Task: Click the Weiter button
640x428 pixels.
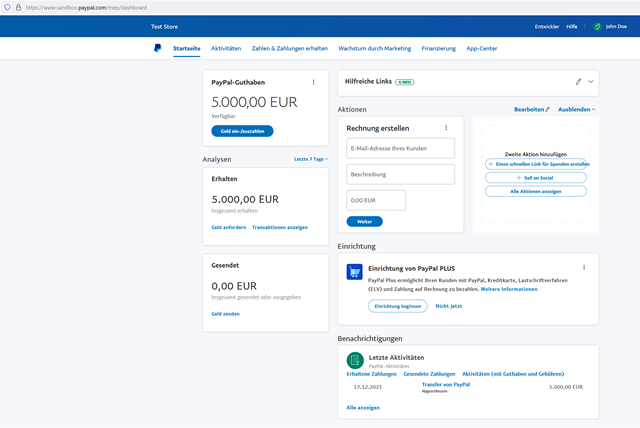Action: point(364,221)
